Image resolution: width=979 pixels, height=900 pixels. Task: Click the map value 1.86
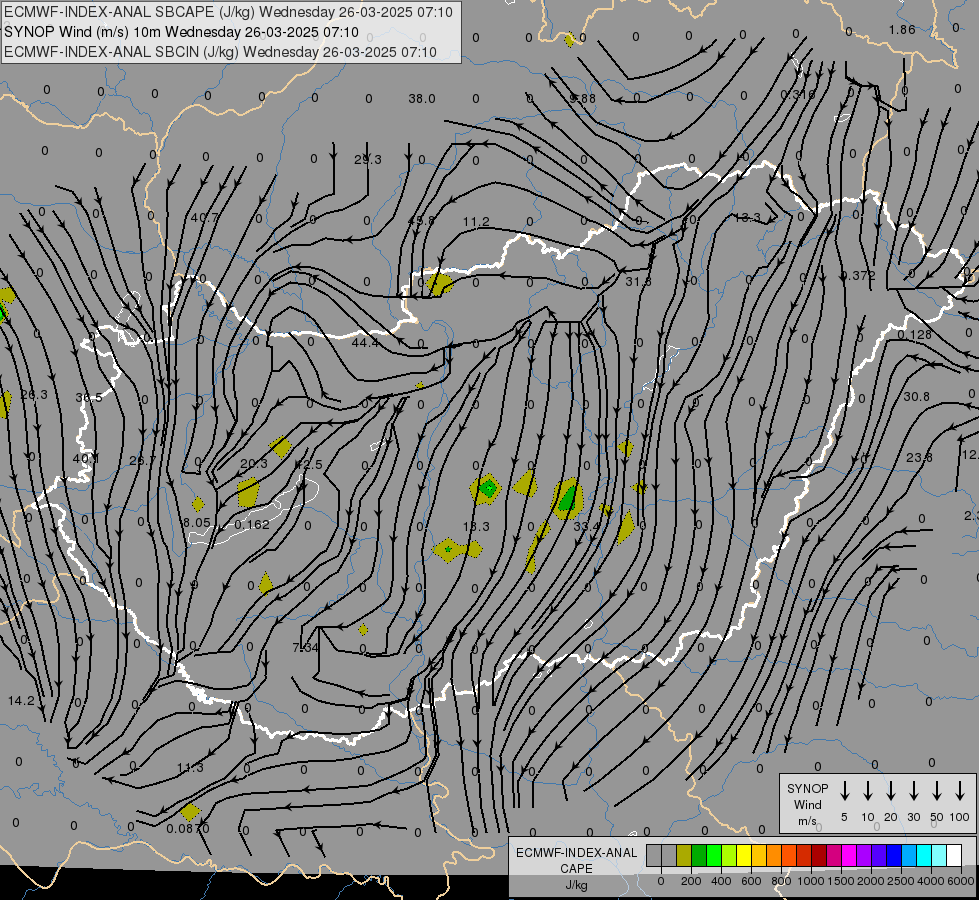902,29
